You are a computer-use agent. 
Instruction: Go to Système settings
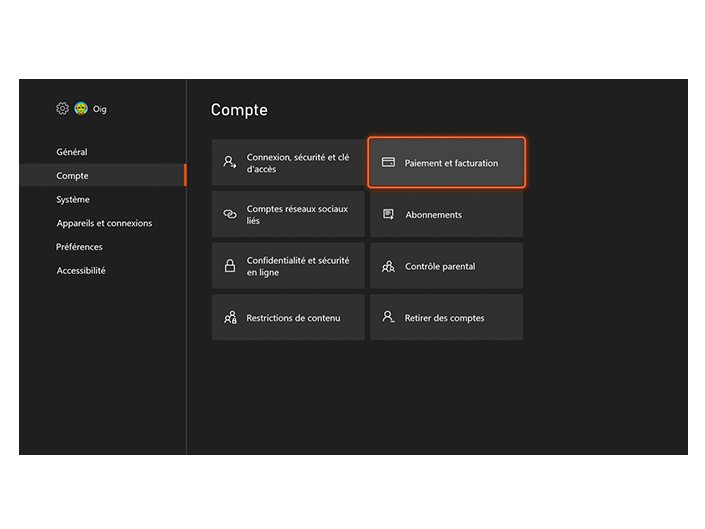coord(73,200)
